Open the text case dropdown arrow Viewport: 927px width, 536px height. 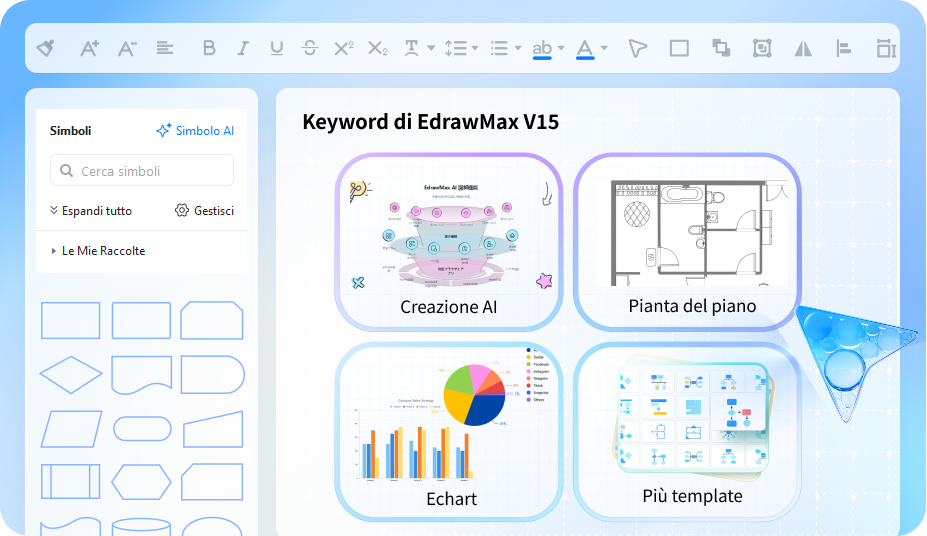pyautogui.click(x=431, y=48)
